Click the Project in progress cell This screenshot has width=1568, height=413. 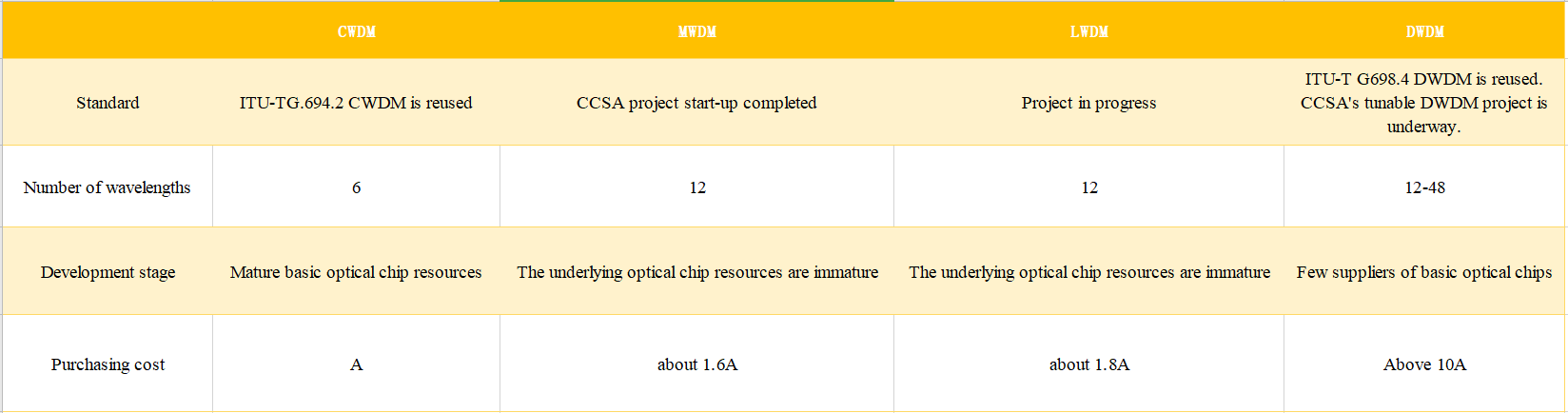coord(1088,103)
